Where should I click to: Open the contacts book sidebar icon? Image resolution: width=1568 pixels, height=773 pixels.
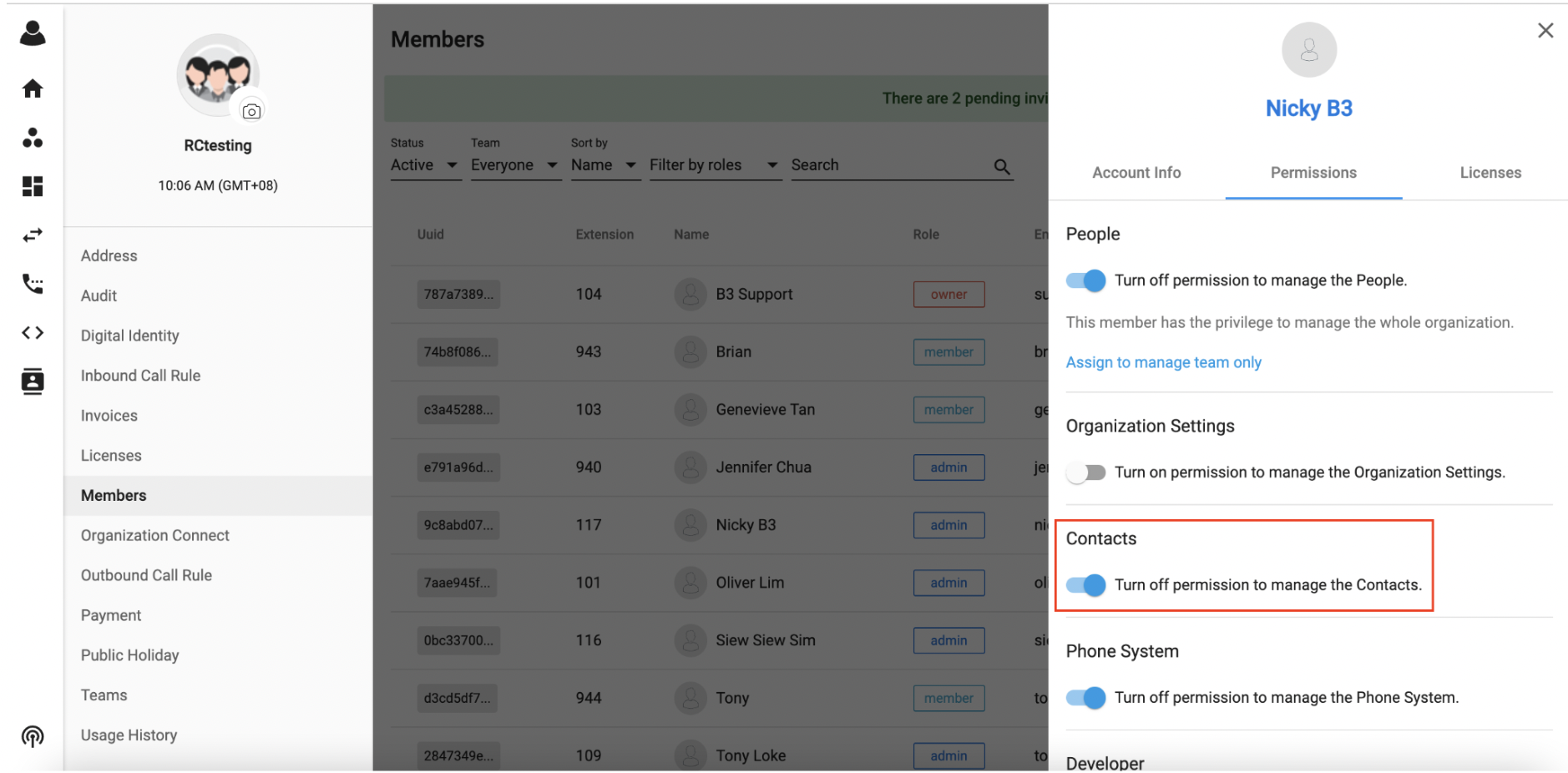tap(33, 381)
